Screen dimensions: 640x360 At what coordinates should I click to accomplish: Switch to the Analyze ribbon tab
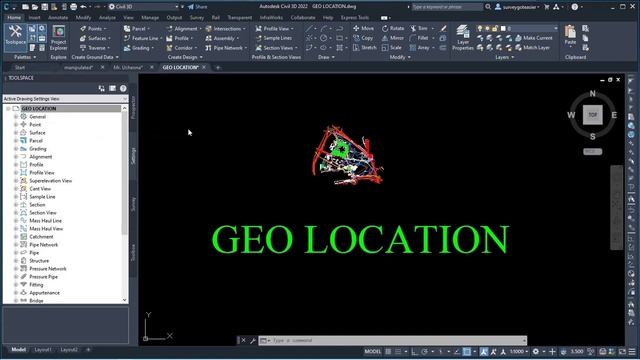coord(107,18)
